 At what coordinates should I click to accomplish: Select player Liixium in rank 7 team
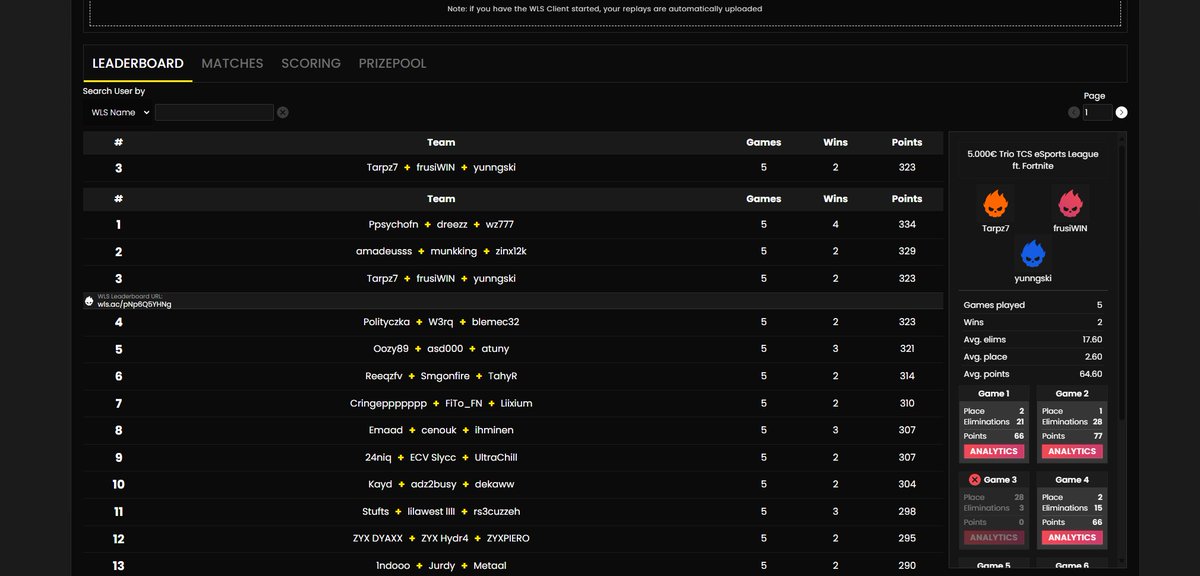517,403
